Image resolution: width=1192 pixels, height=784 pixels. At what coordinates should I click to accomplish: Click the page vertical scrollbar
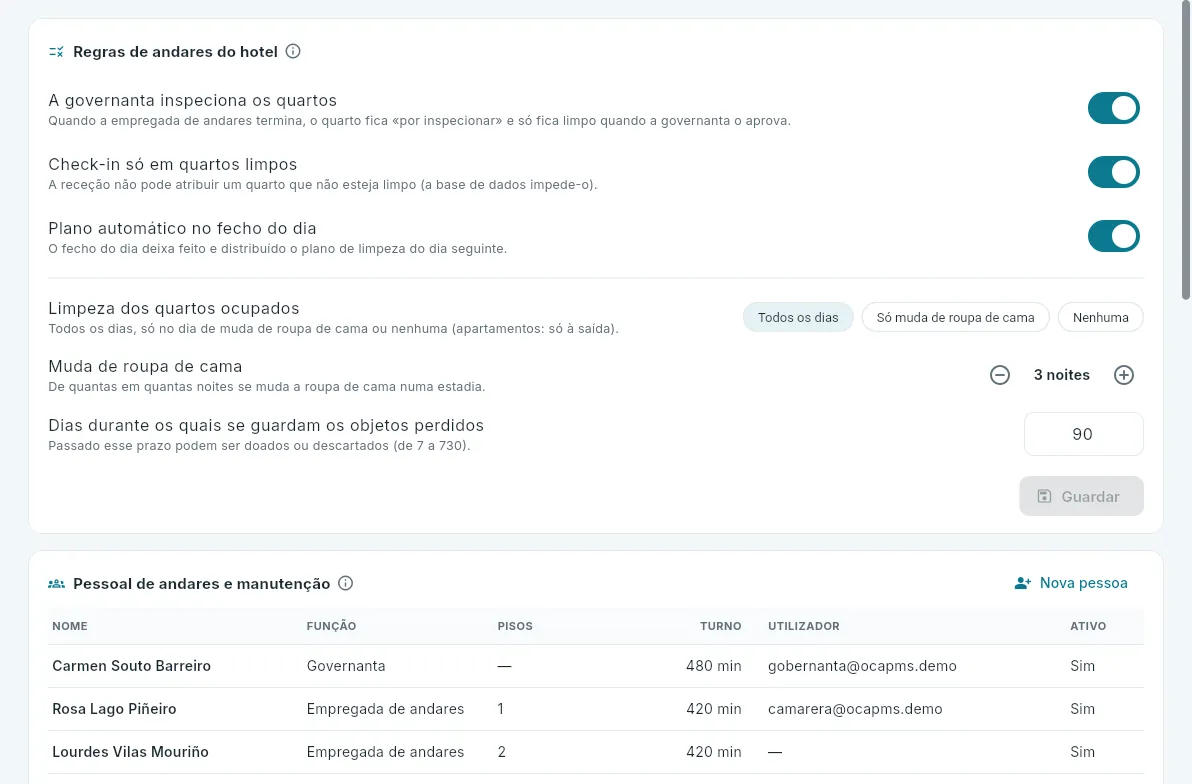point(1186,152)
